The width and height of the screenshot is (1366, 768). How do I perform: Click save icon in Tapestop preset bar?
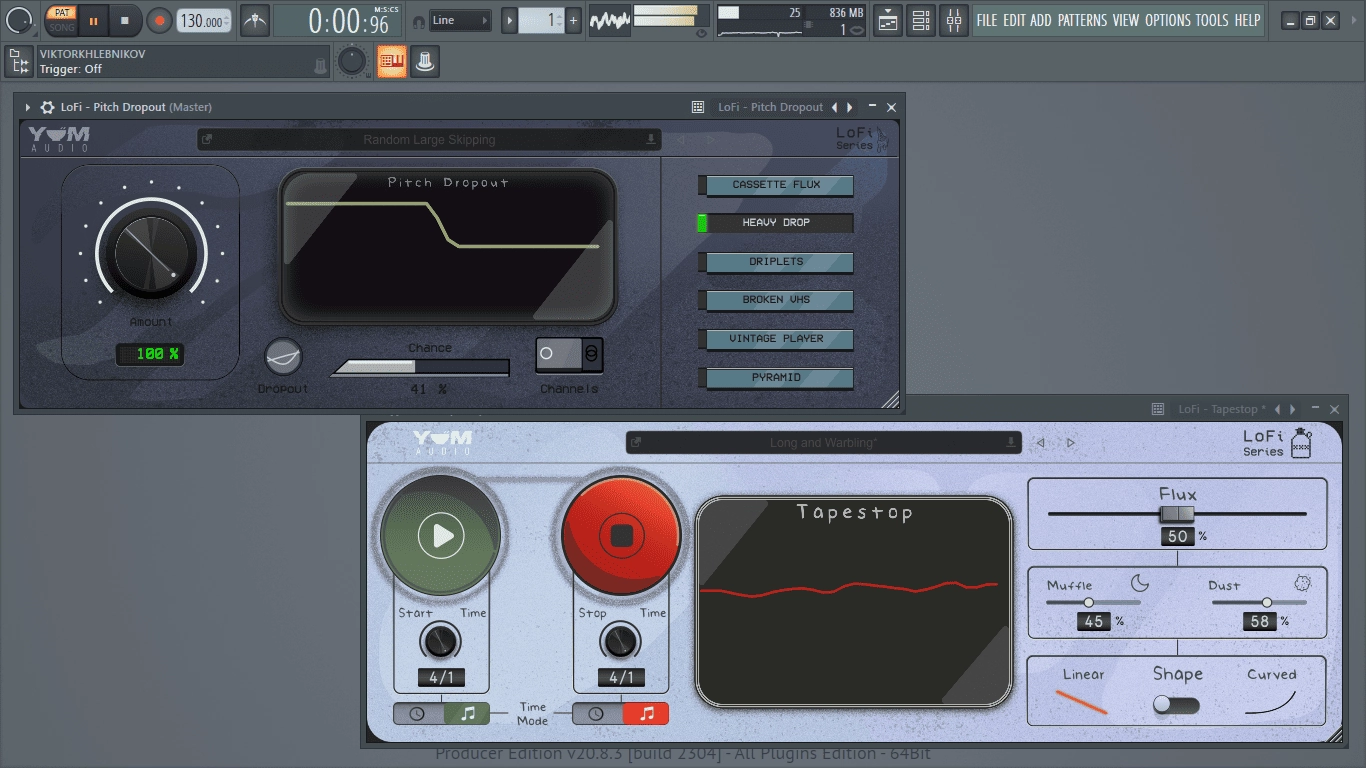pyautogui.click(x=1011, y=443)
